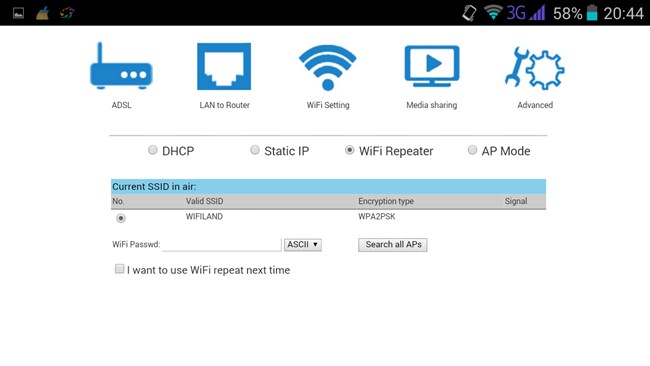
Task: Focus the WiFi Passwd input field
Action: [x=222, y=245]
